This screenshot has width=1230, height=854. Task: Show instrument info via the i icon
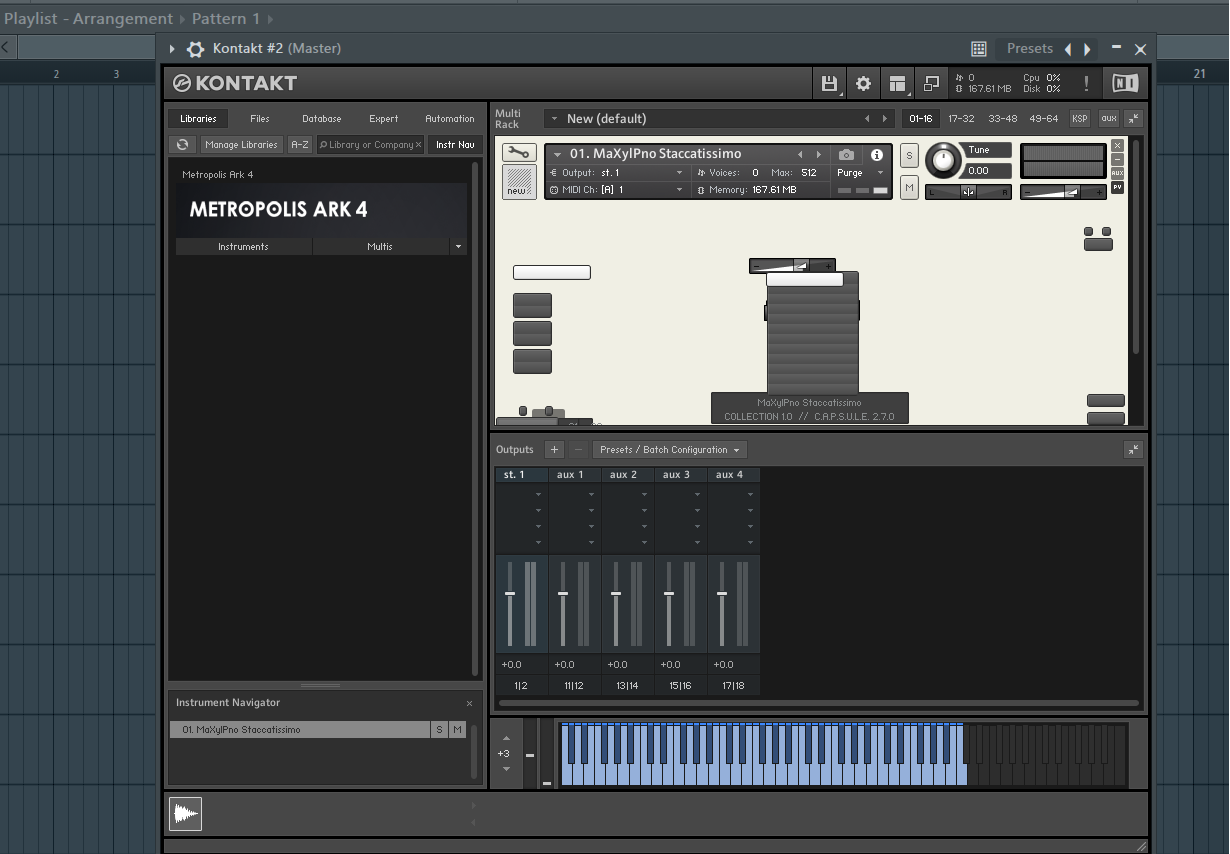pyautogui.click(x=877, y=155)
